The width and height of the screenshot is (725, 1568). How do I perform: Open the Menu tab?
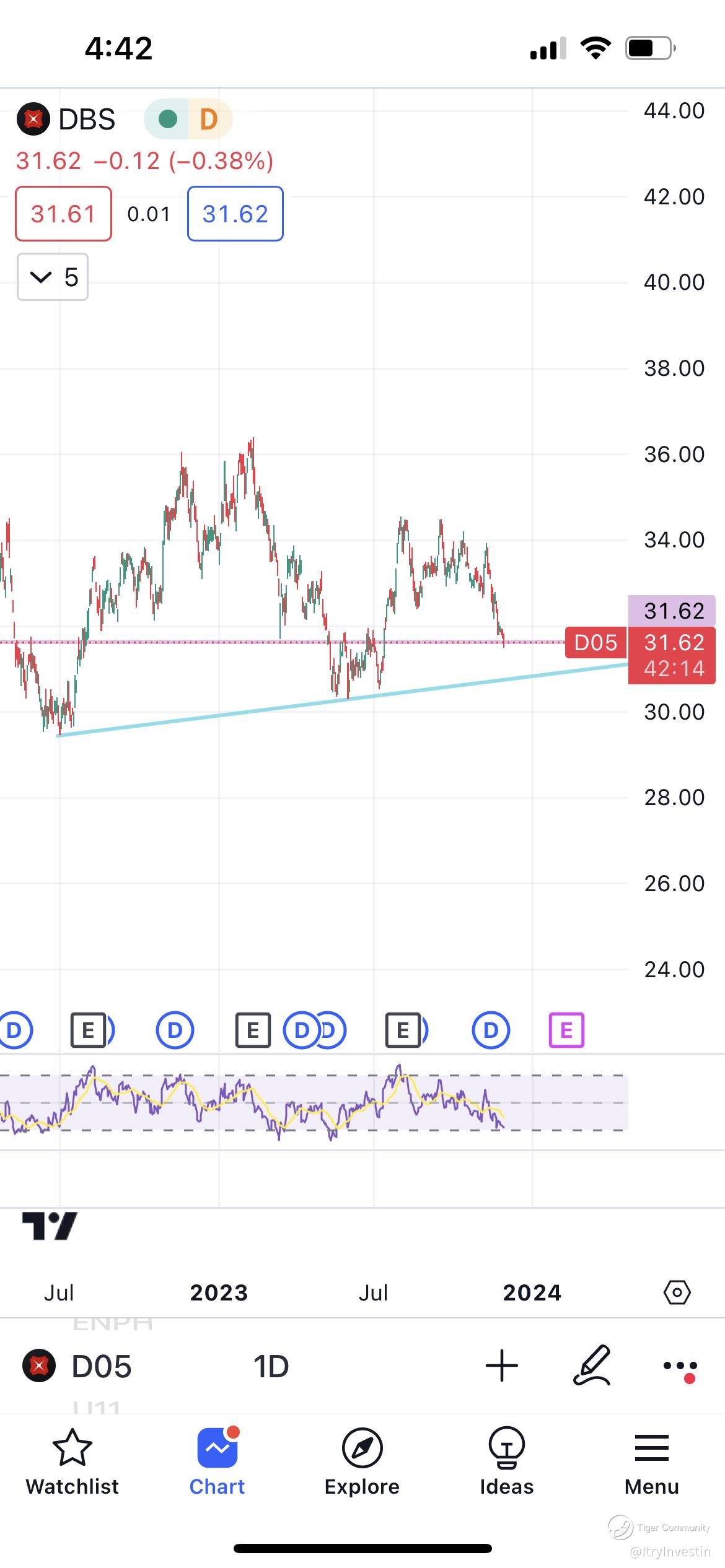tap(652, 1461)
